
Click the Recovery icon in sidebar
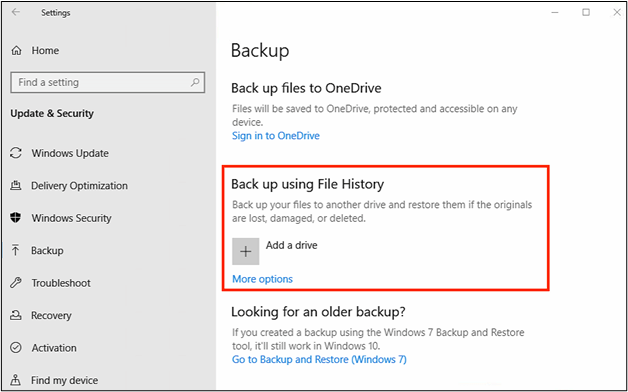tap(16, 316)
